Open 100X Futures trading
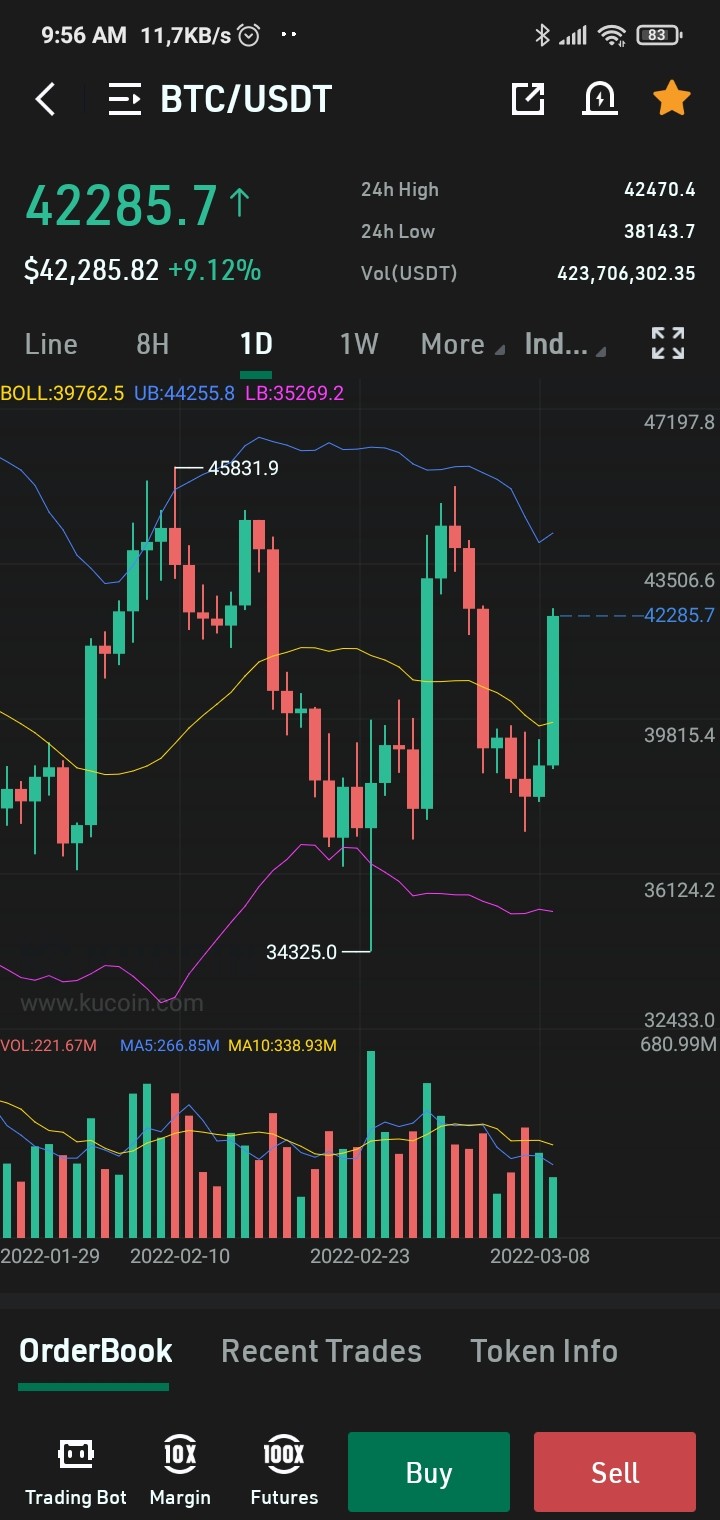The height and width of the screenshot is (1520, 720). (x=284, y=1472)
